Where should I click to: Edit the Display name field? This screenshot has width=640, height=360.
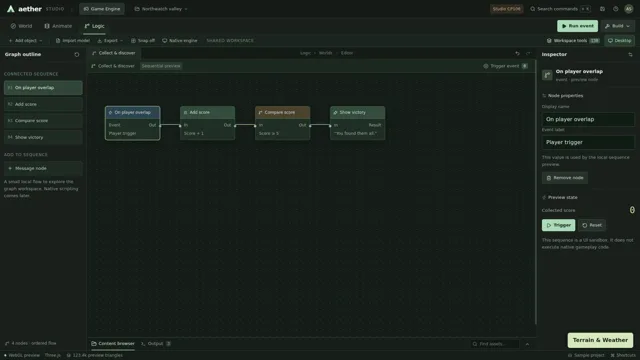pos(588,119)
